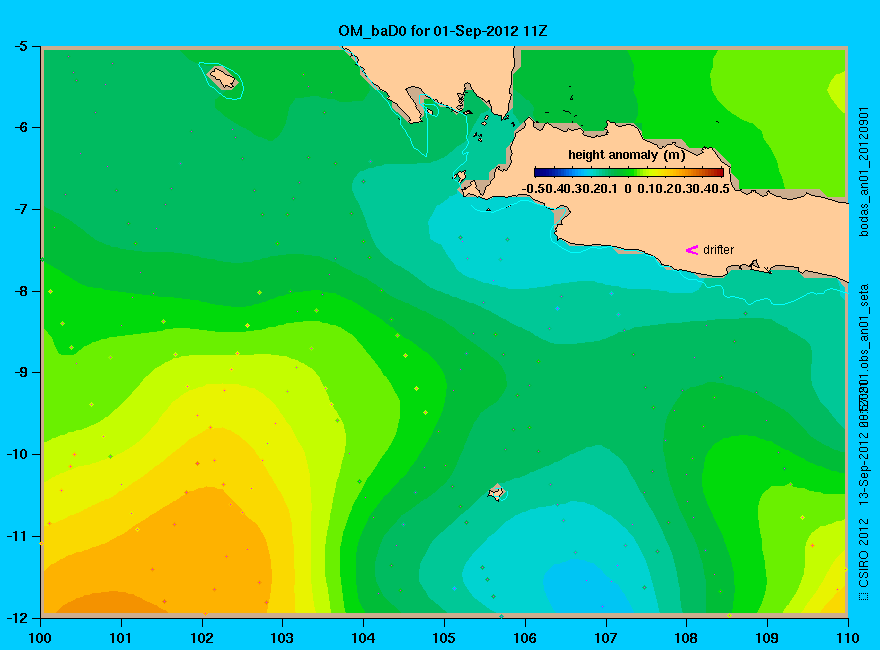Viewport: 880px width, 650px height.
Task: Click the small island near 105.6E, 10.5S
Action: click(496, 492)
